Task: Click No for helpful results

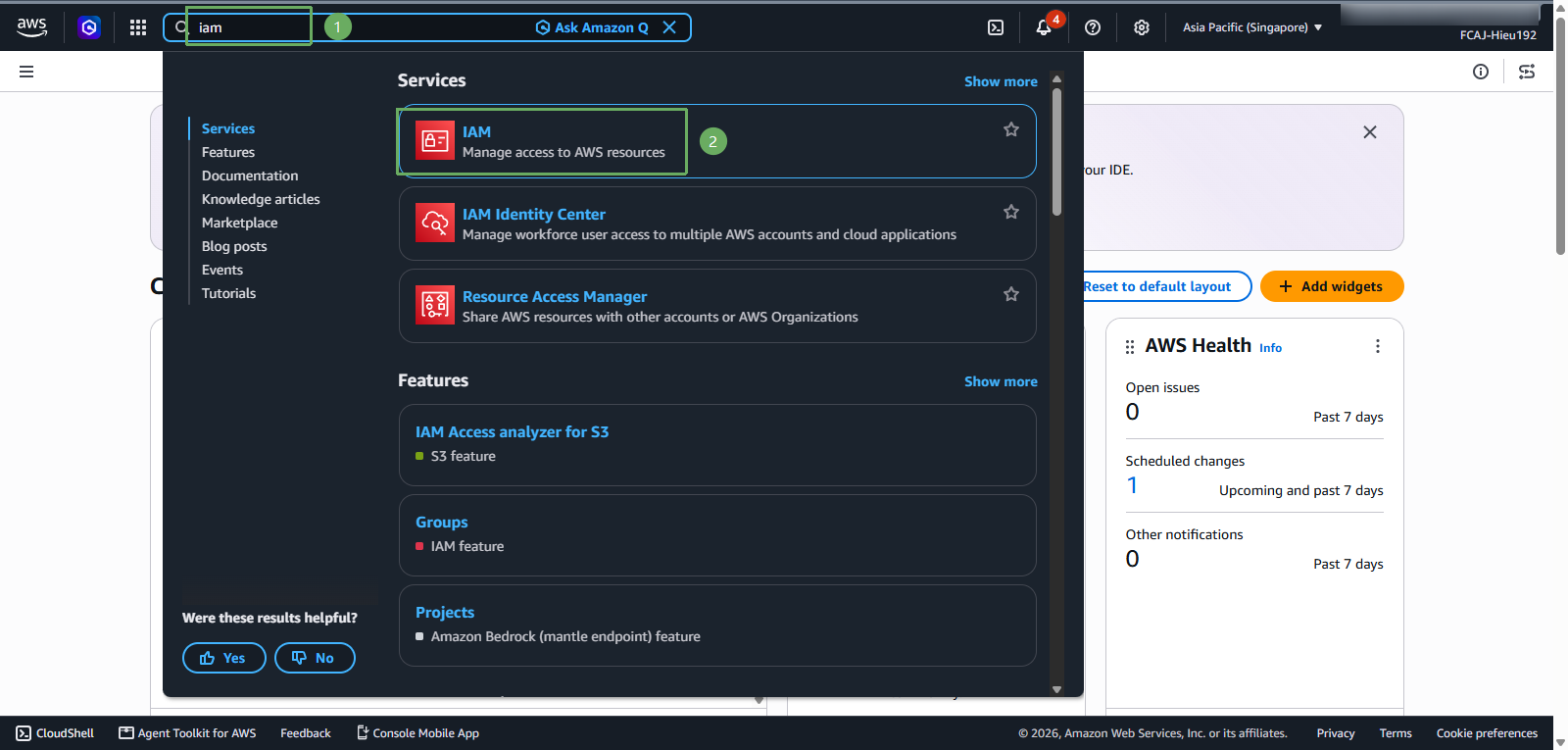Action: pyautogui.click(x=315, y=658)
